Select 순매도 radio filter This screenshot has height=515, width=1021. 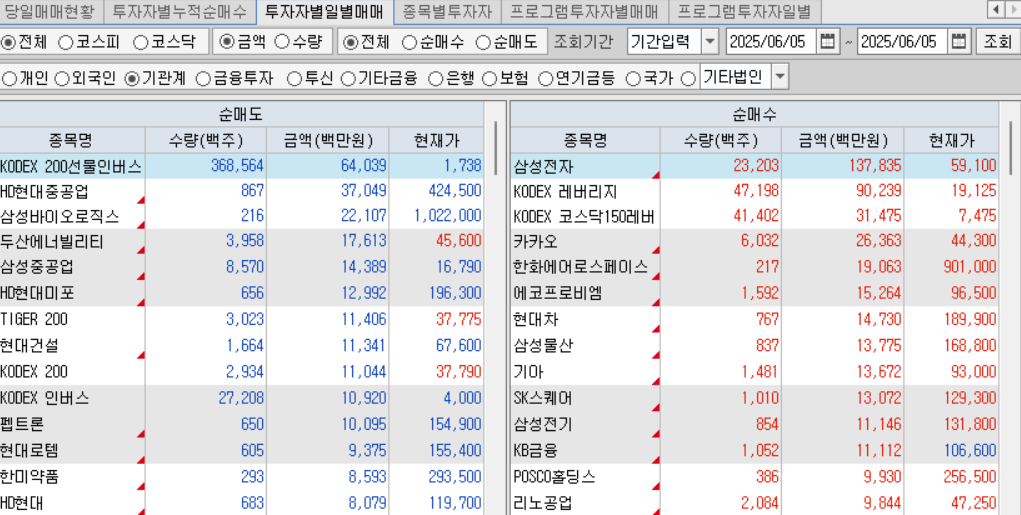pyautogui.click(x=483, y=42)
